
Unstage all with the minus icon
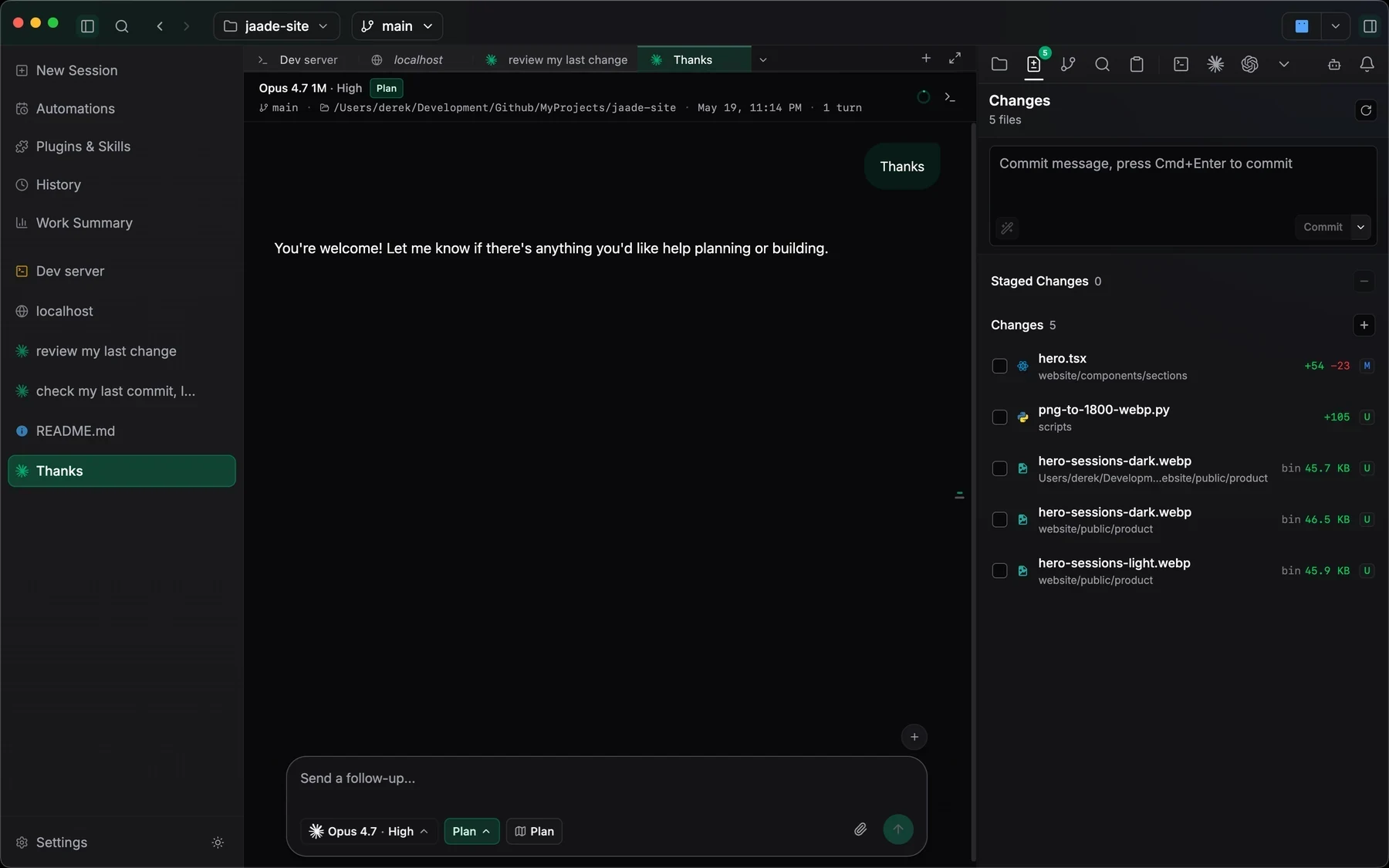(x=1364, y=281)
